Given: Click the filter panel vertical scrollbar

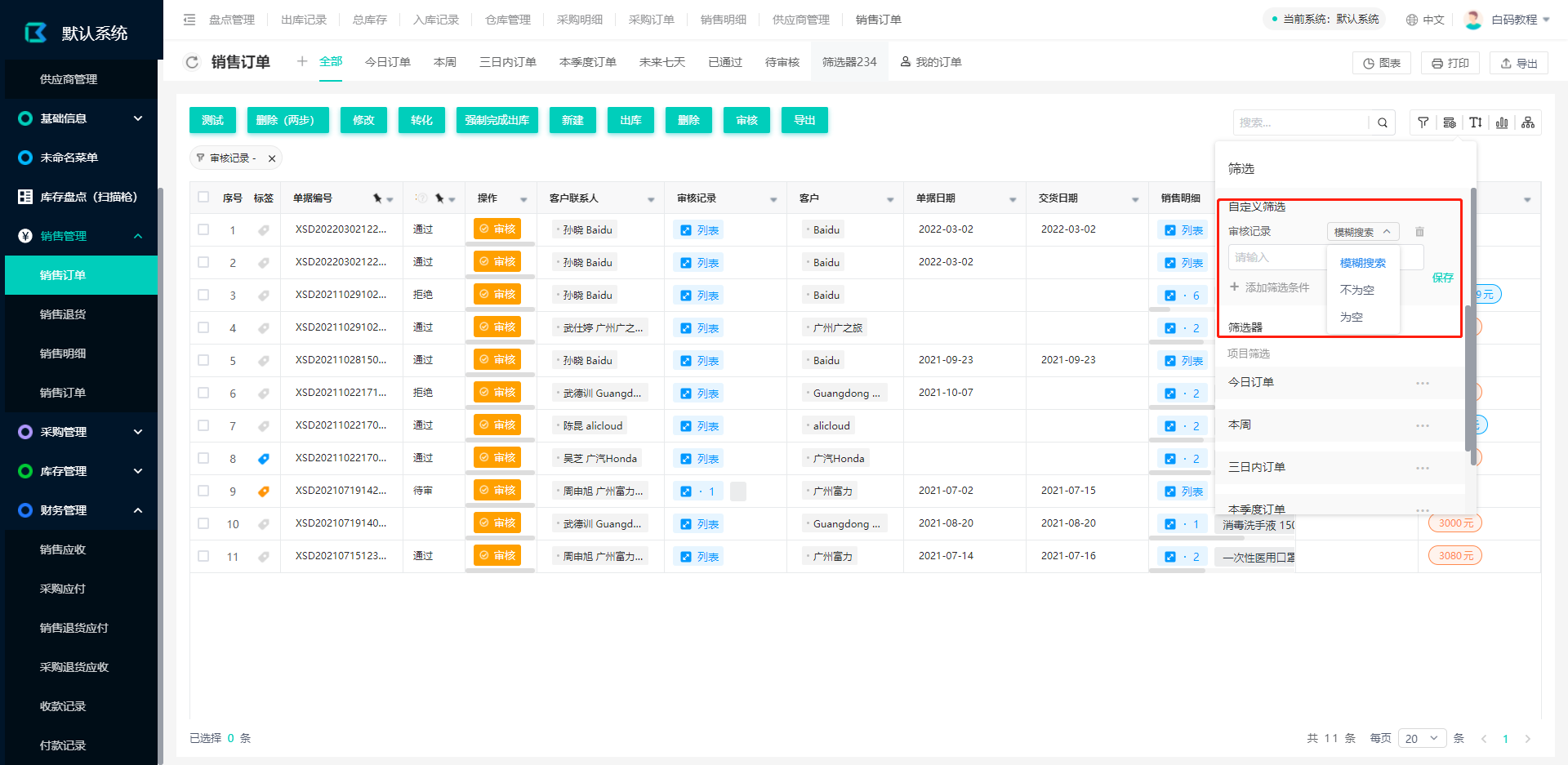Looking at the screenshot, I should (1473, 327).
